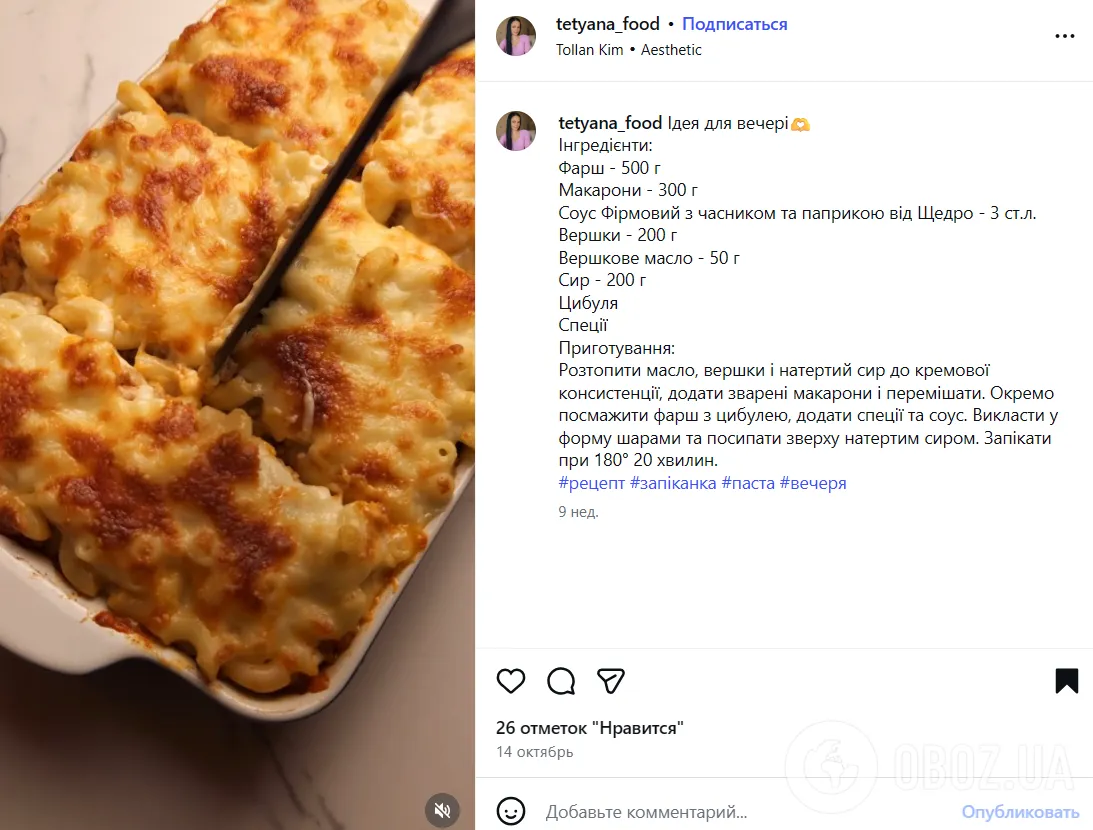Share the post with the paper plane icon

coord(610,681)
